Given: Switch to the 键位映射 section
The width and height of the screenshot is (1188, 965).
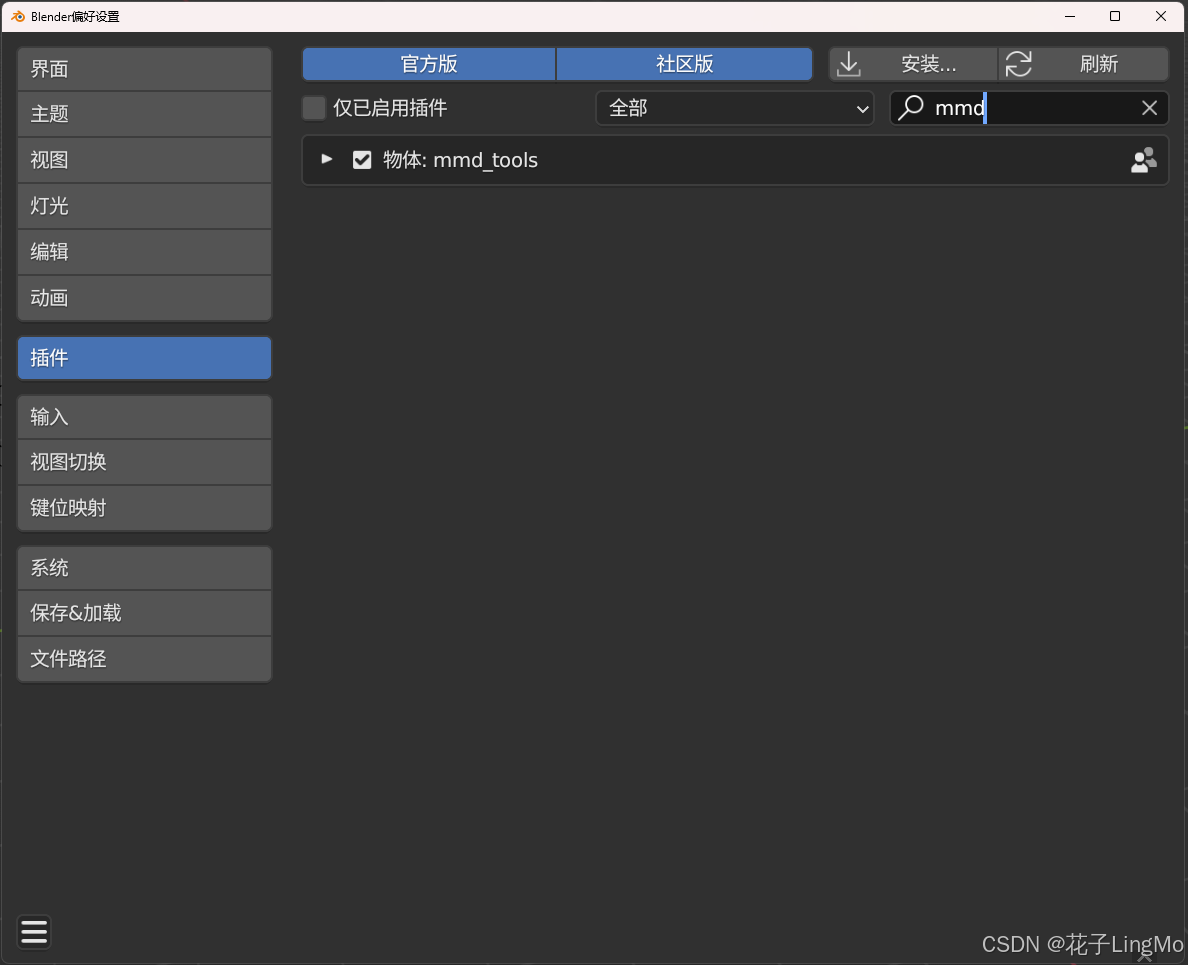Looking at the screenshot, I should (145, 508).
